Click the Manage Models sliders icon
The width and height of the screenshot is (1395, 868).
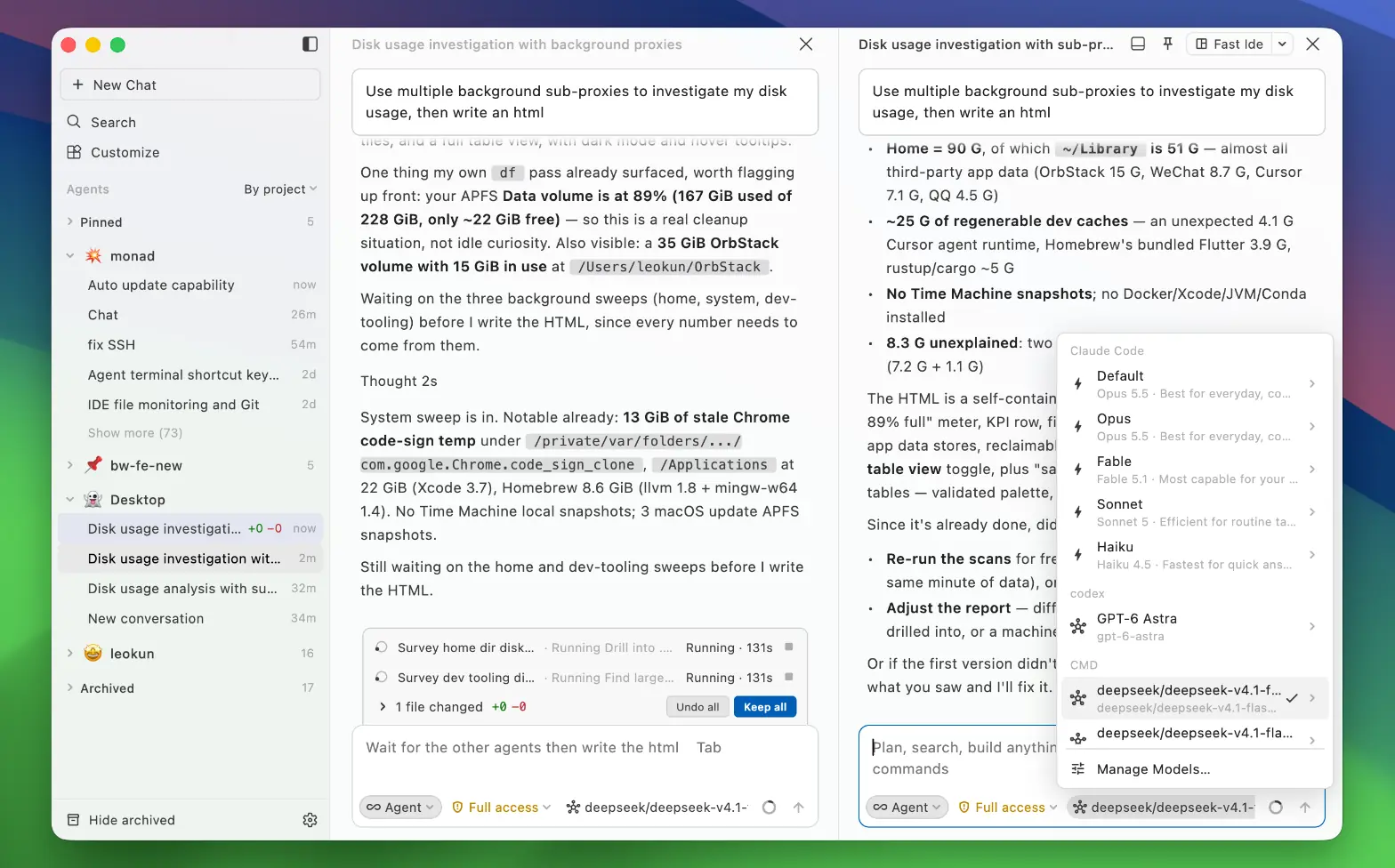[1078, 769]
